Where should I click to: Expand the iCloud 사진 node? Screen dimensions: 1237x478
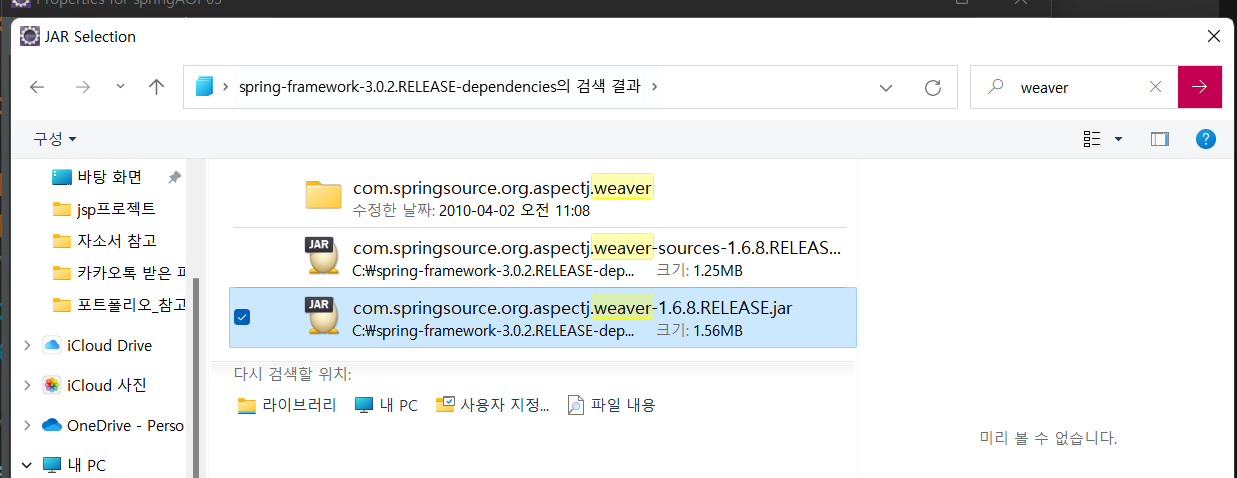pyautogui.click(x=26, y=385)
